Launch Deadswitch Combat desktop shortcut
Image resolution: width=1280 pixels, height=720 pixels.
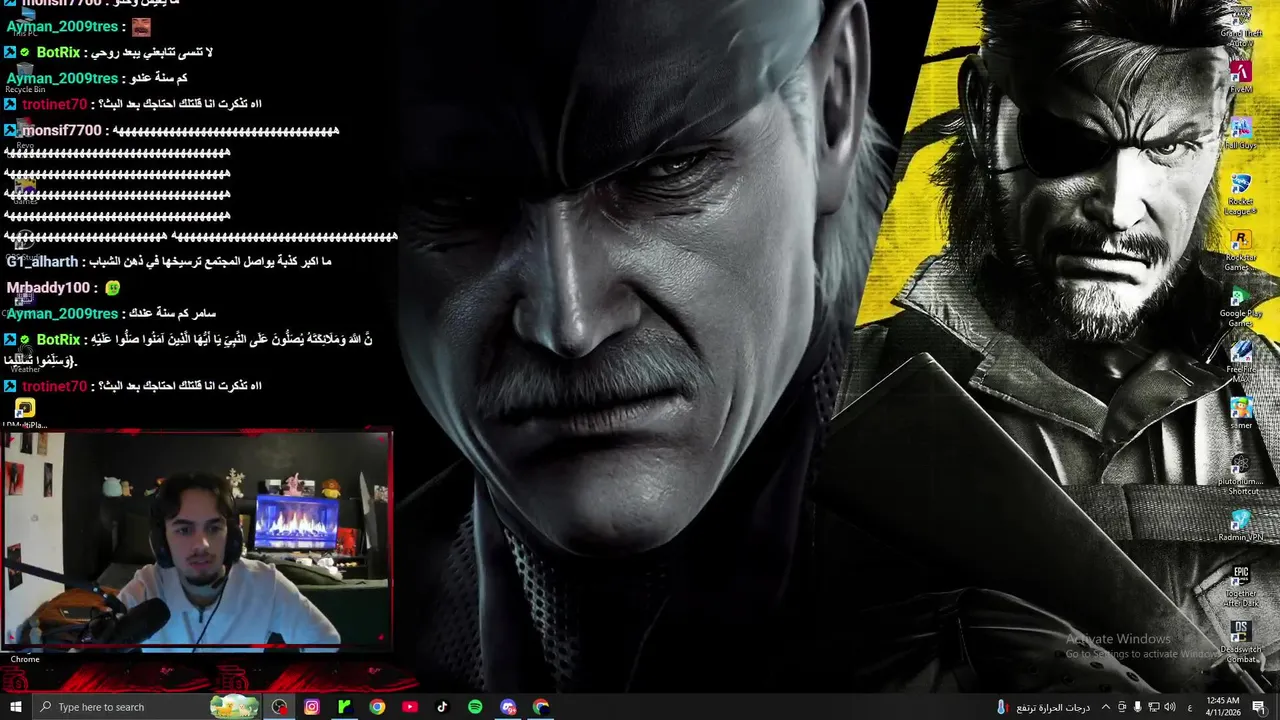pyautogui.click(x=1241, y=642)
